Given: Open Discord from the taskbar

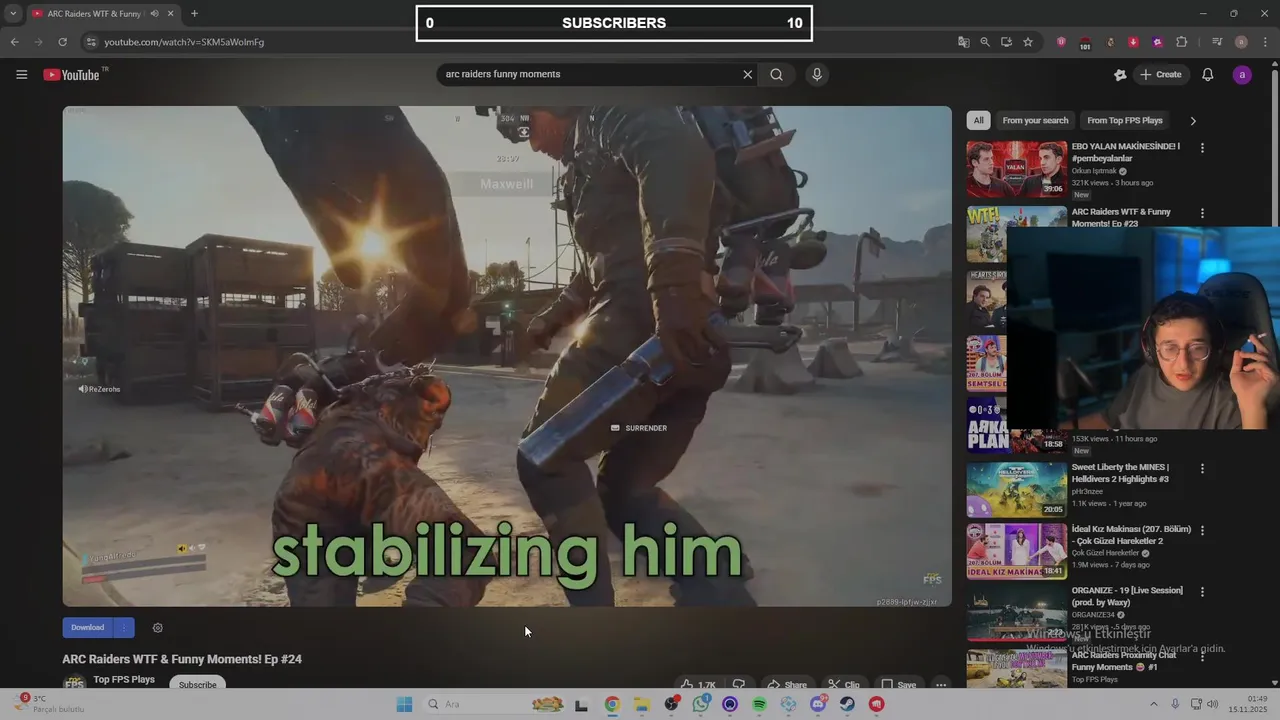Looking at the screenshot, I should point(818,704).
